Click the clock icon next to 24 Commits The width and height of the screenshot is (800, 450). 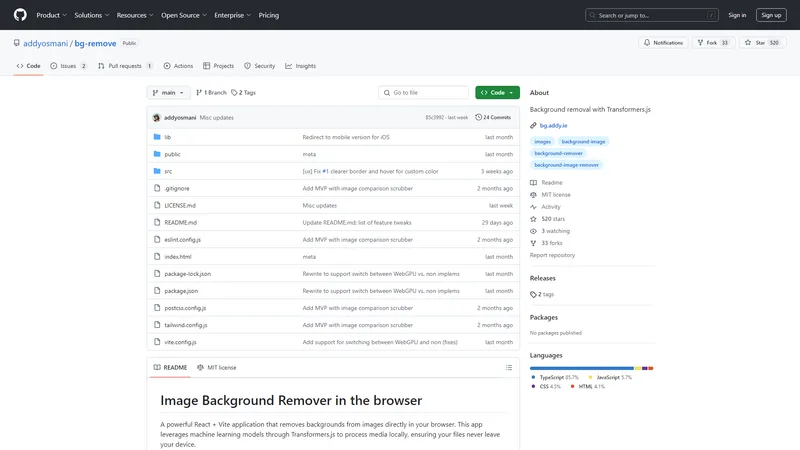479,117
